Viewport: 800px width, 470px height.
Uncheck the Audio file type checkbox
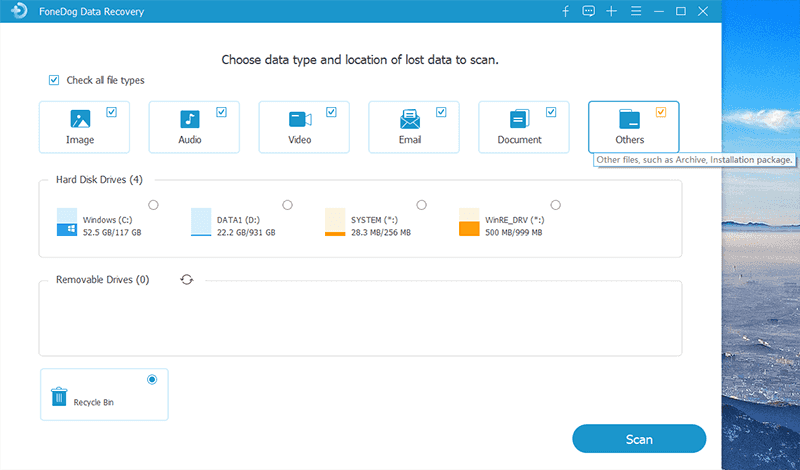click(221, 112)
